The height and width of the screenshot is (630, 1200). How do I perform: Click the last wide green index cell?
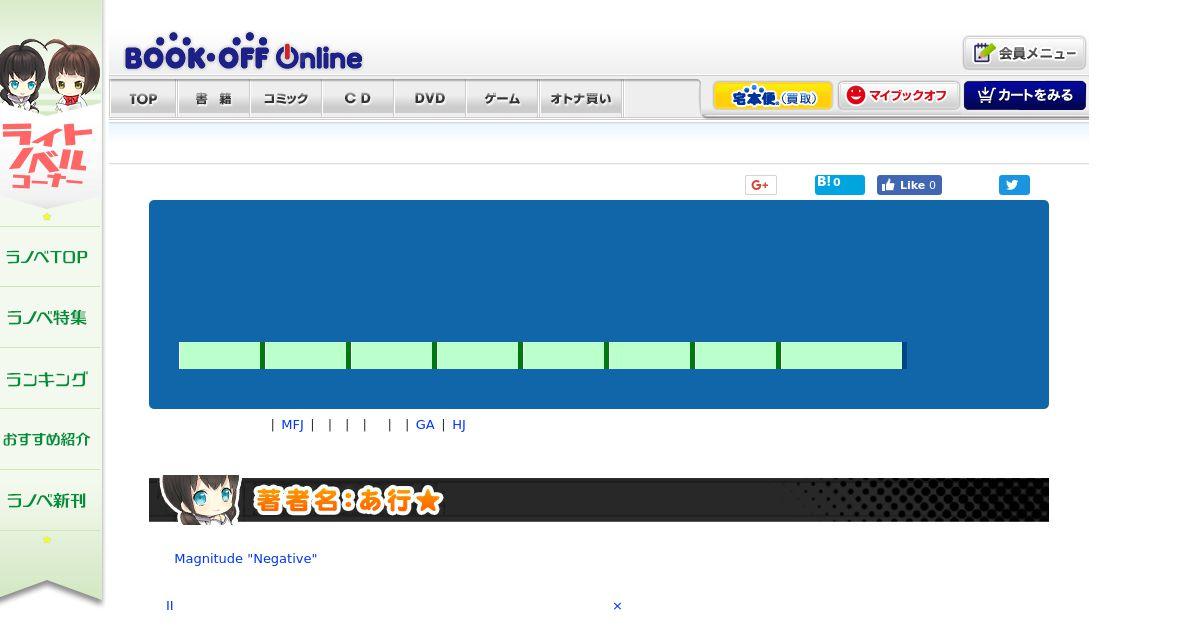click(x=841, y=355)
